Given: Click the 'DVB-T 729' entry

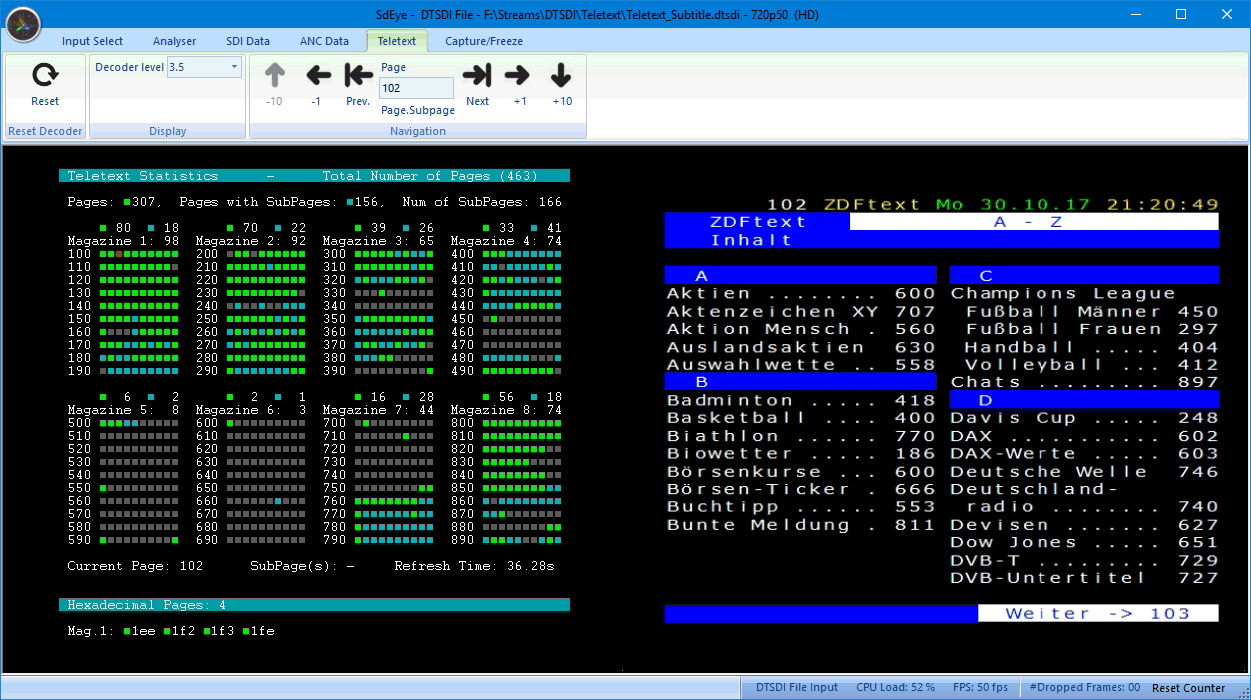Looking at the screenshot, I should click(1085, 560).
